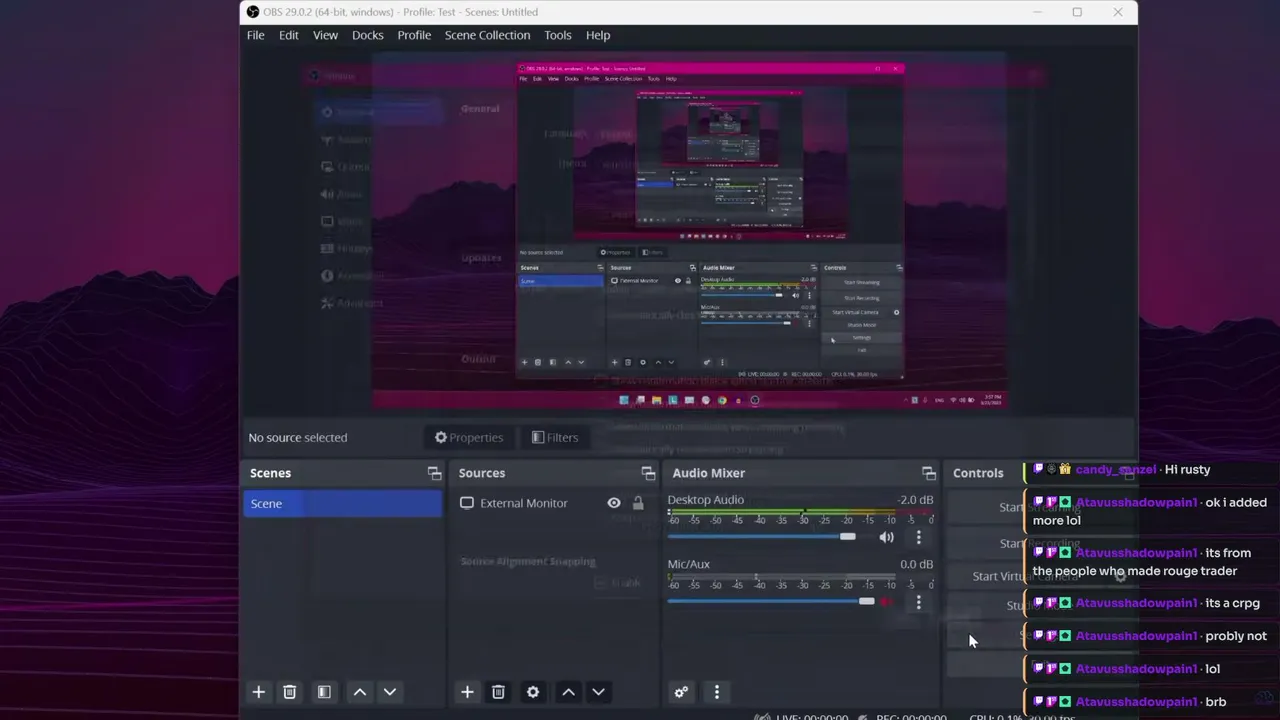Open the Help menu
Image resolution: width=1280 pixels, height=720 pixels.
[x=598, y=35]
